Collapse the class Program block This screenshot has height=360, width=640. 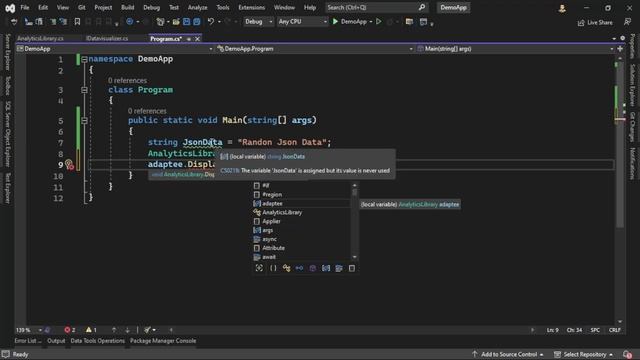click(84, 90)
